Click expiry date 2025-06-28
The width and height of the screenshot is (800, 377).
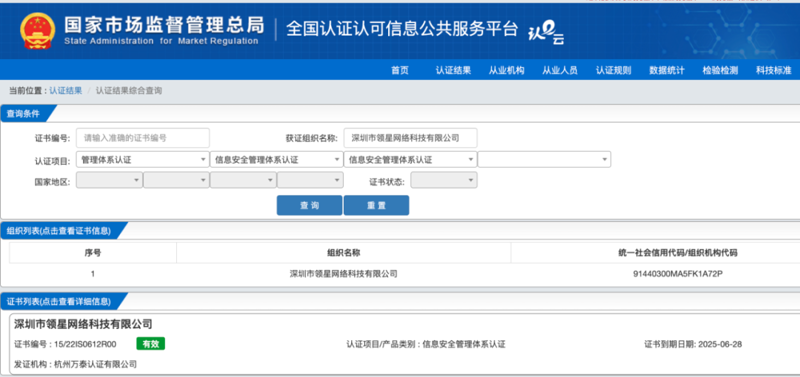[x=719, y=344]
